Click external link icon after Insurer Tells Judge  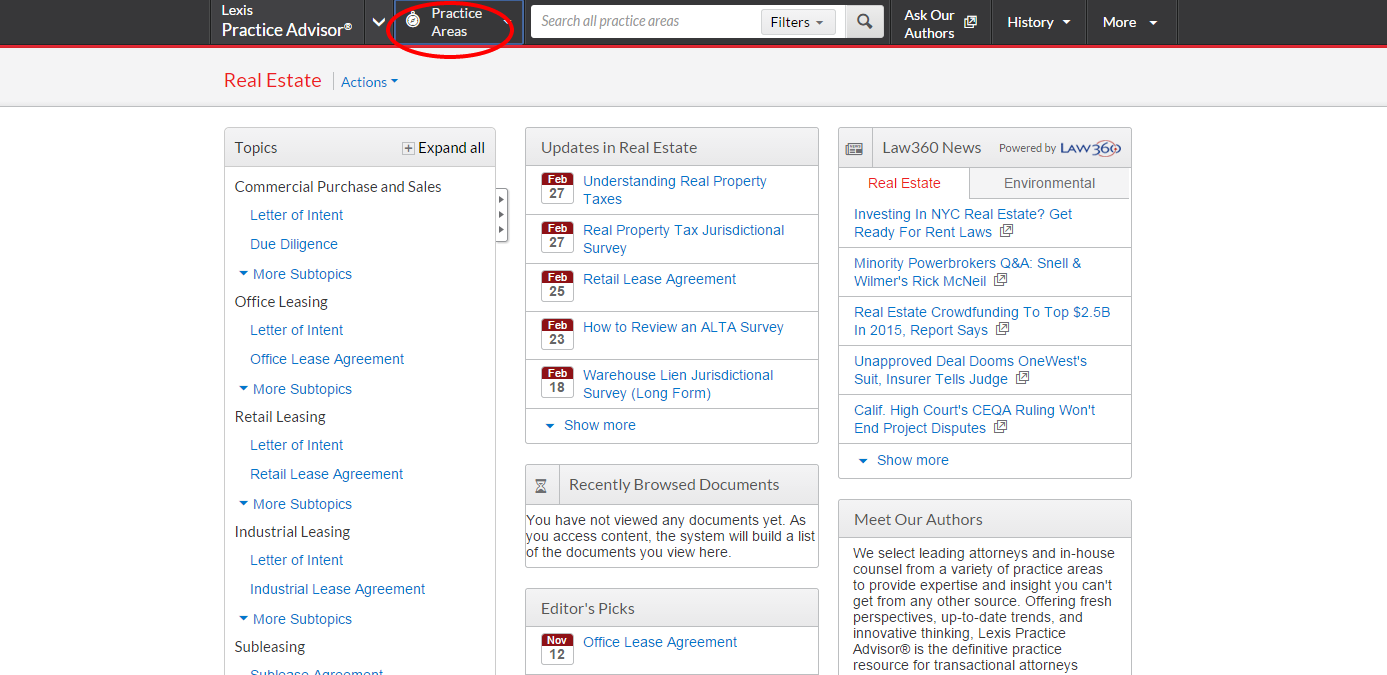(x=1022, y=378)
